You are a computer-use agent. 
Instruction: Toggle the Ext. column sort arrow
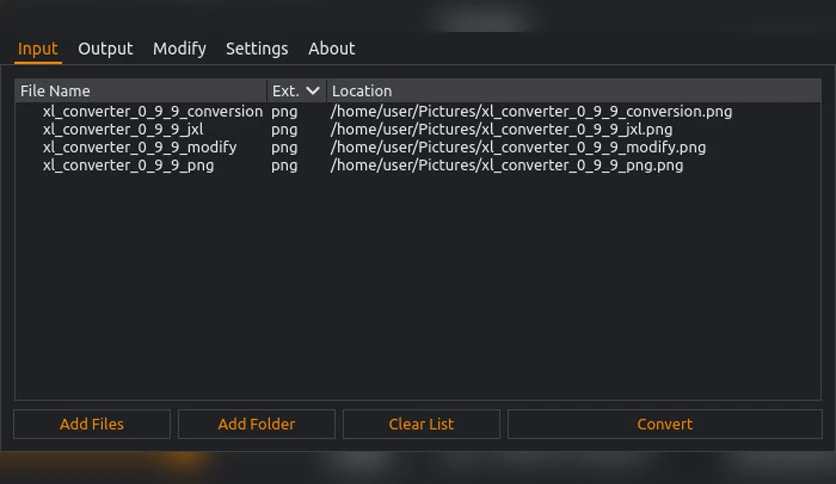click(x=313, y=91)
